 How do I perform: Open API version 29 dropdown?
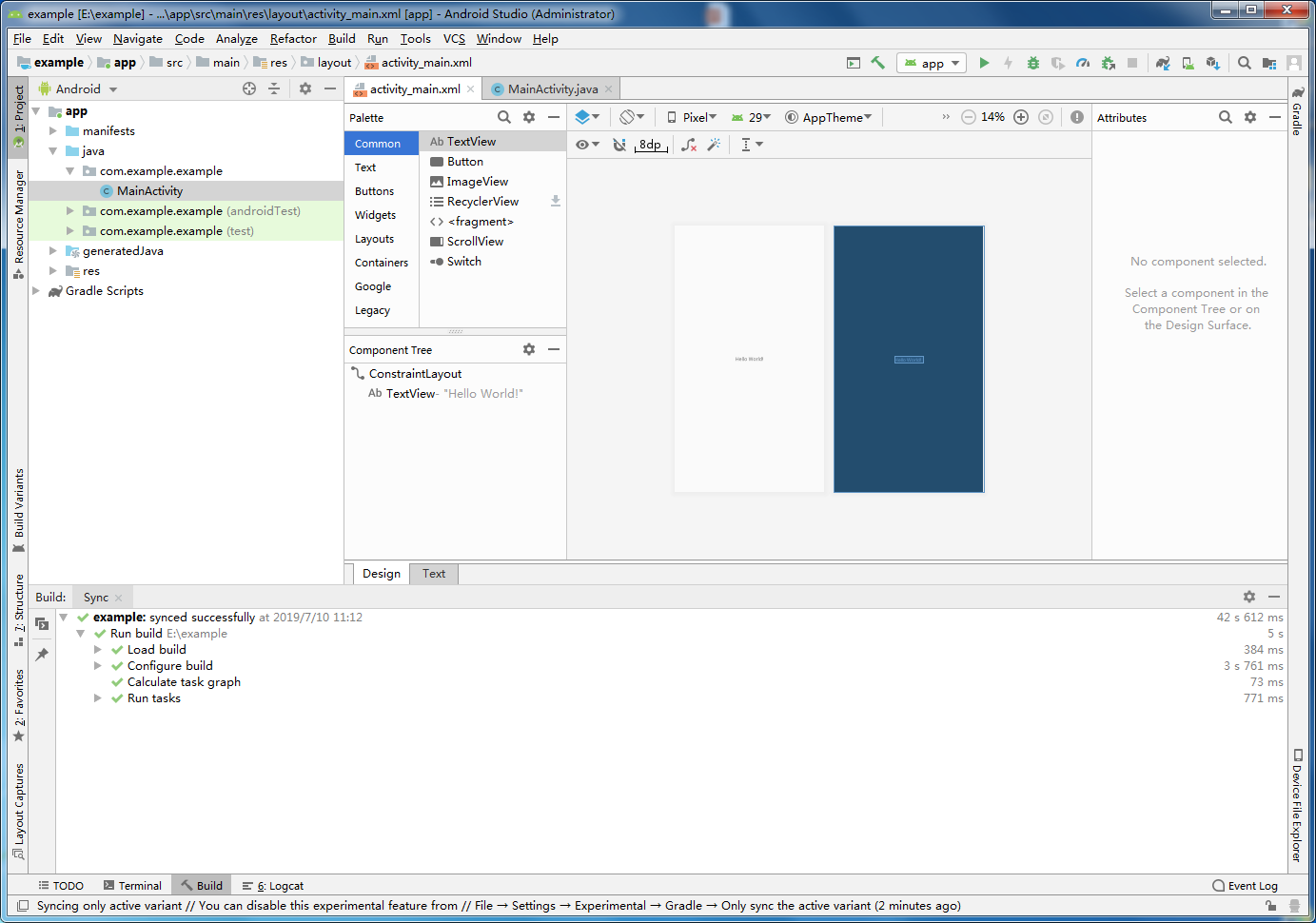[751, 117]
